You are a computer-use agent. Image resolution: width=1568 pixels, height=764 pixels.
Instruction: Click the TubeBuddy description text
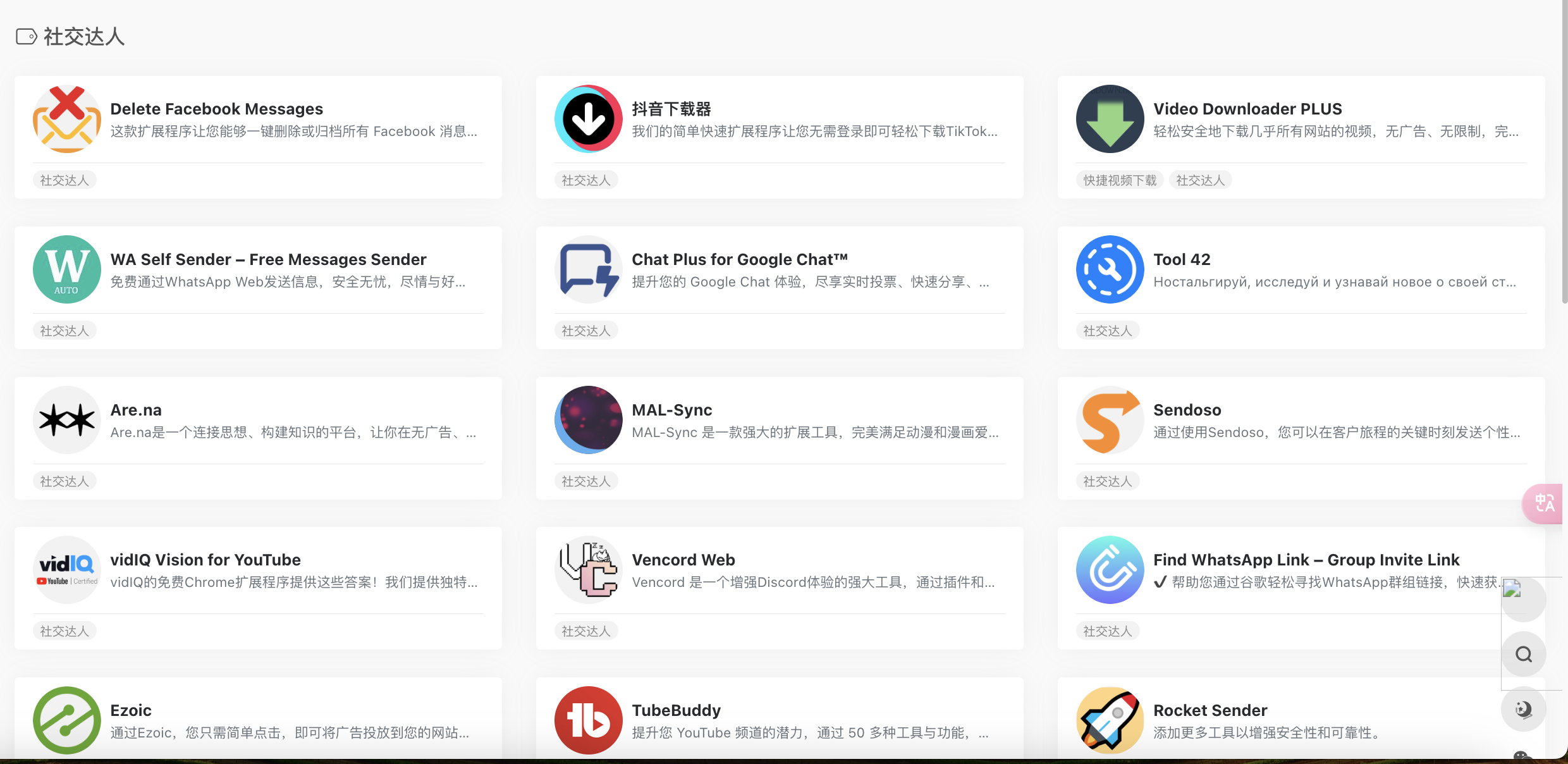tap(811, 733)
